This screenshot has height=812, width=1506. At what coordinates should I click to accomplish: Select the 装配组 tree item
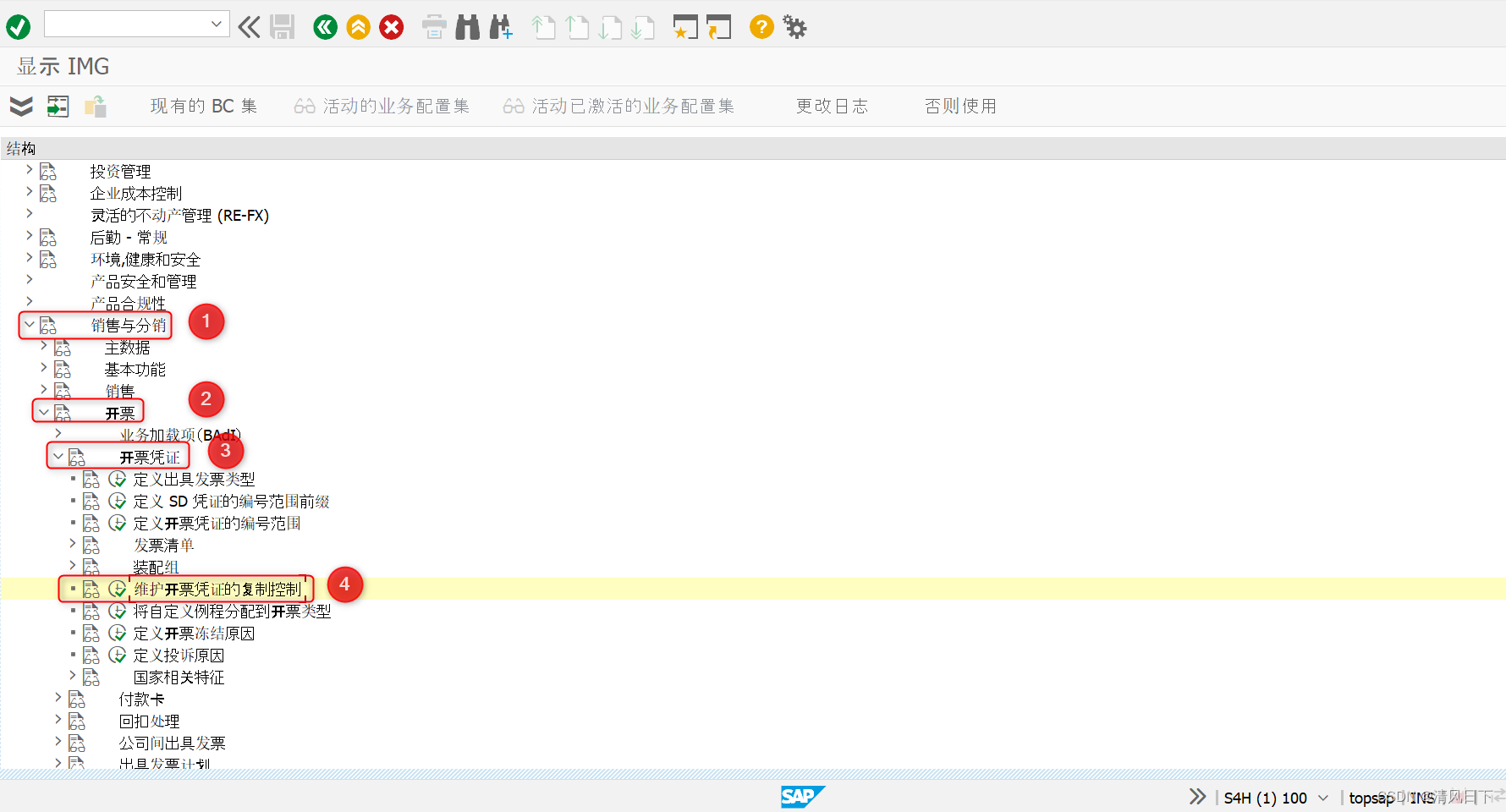tap(156, 568)
